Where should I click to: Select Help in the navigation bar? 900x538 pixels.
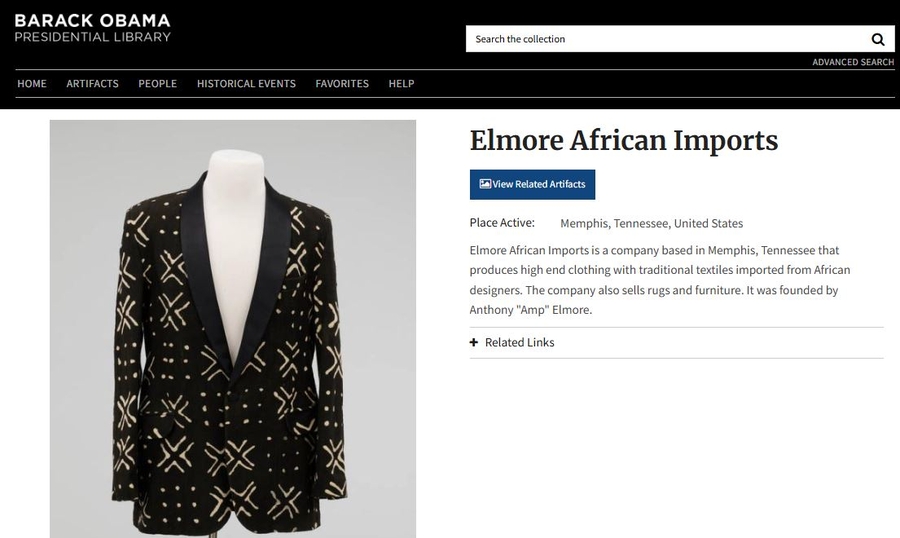401,84
